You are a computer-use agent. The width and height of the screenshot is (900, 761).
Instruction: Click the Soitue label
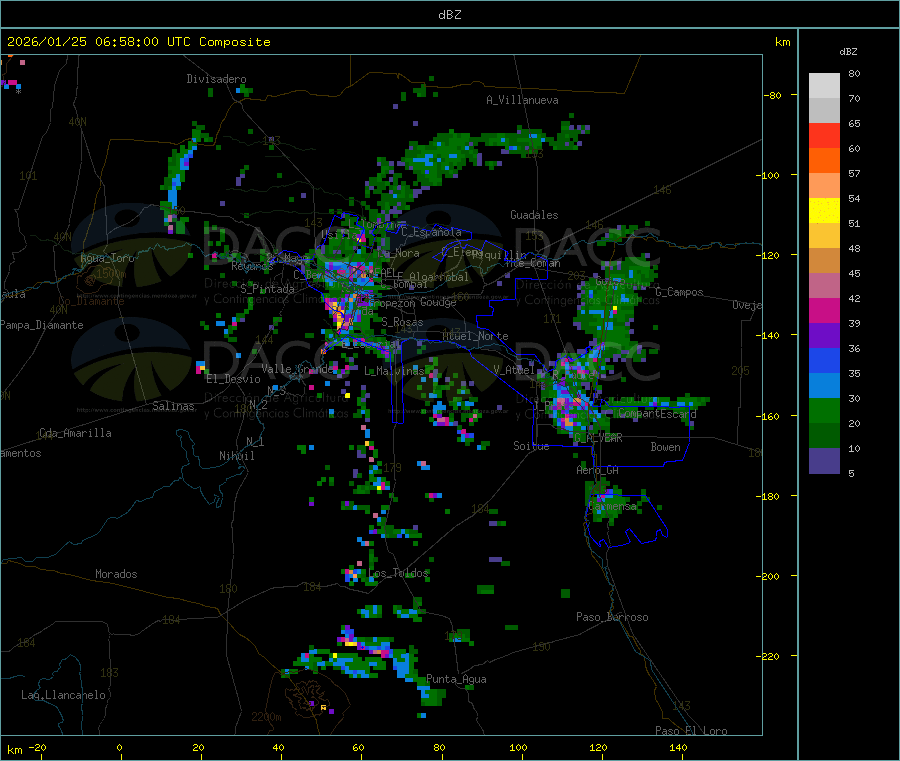(x=531, y=446)
